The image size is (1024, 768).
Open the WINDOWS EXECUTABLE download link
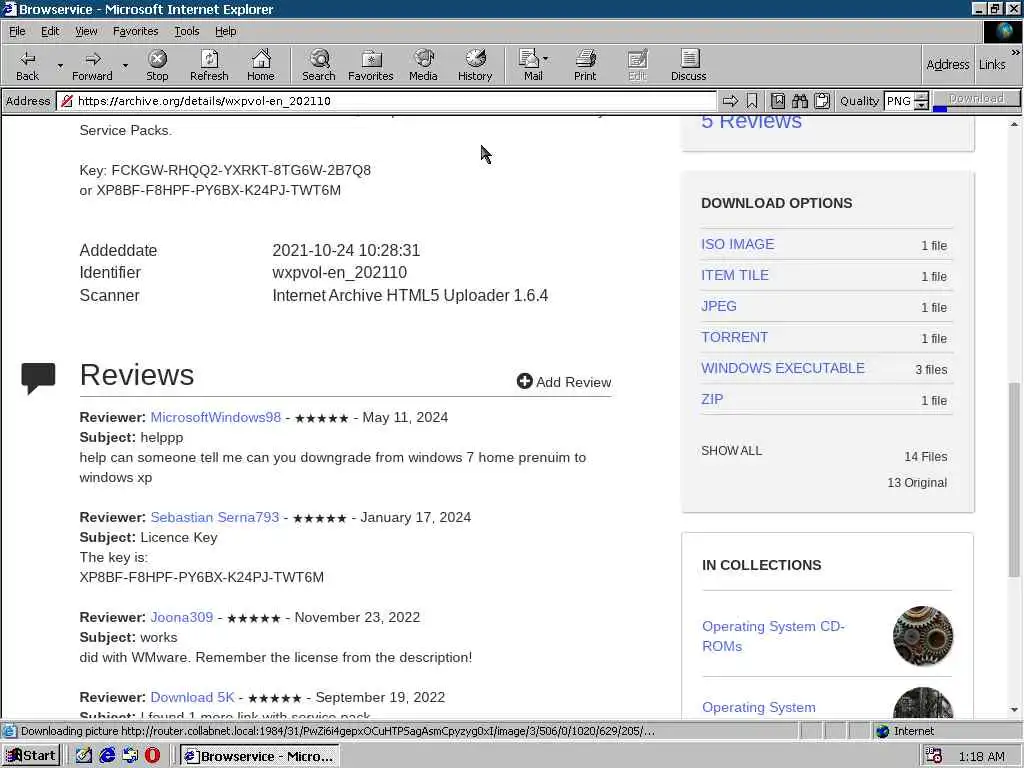(x=782, y=368)
